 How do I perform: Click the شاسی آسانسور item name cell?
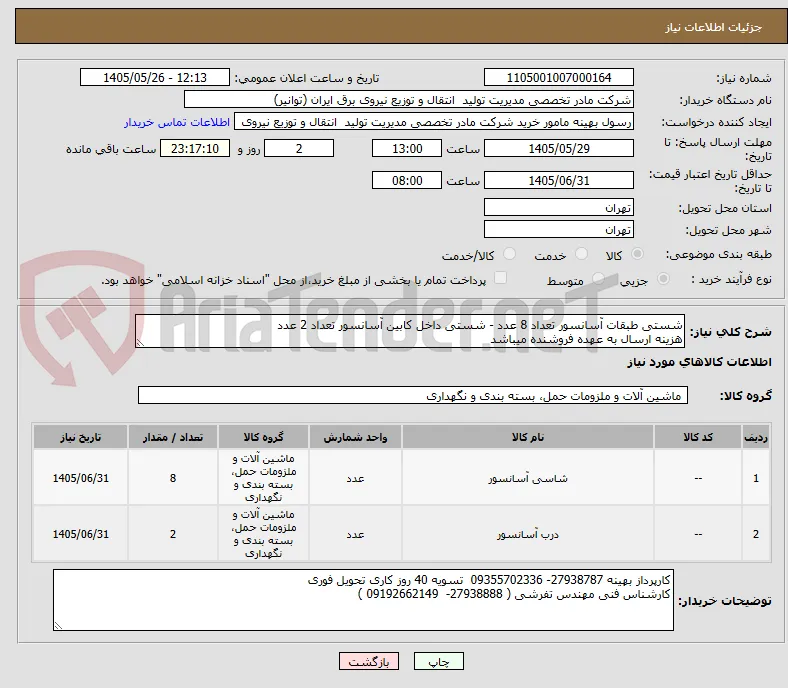pos(528,478)
